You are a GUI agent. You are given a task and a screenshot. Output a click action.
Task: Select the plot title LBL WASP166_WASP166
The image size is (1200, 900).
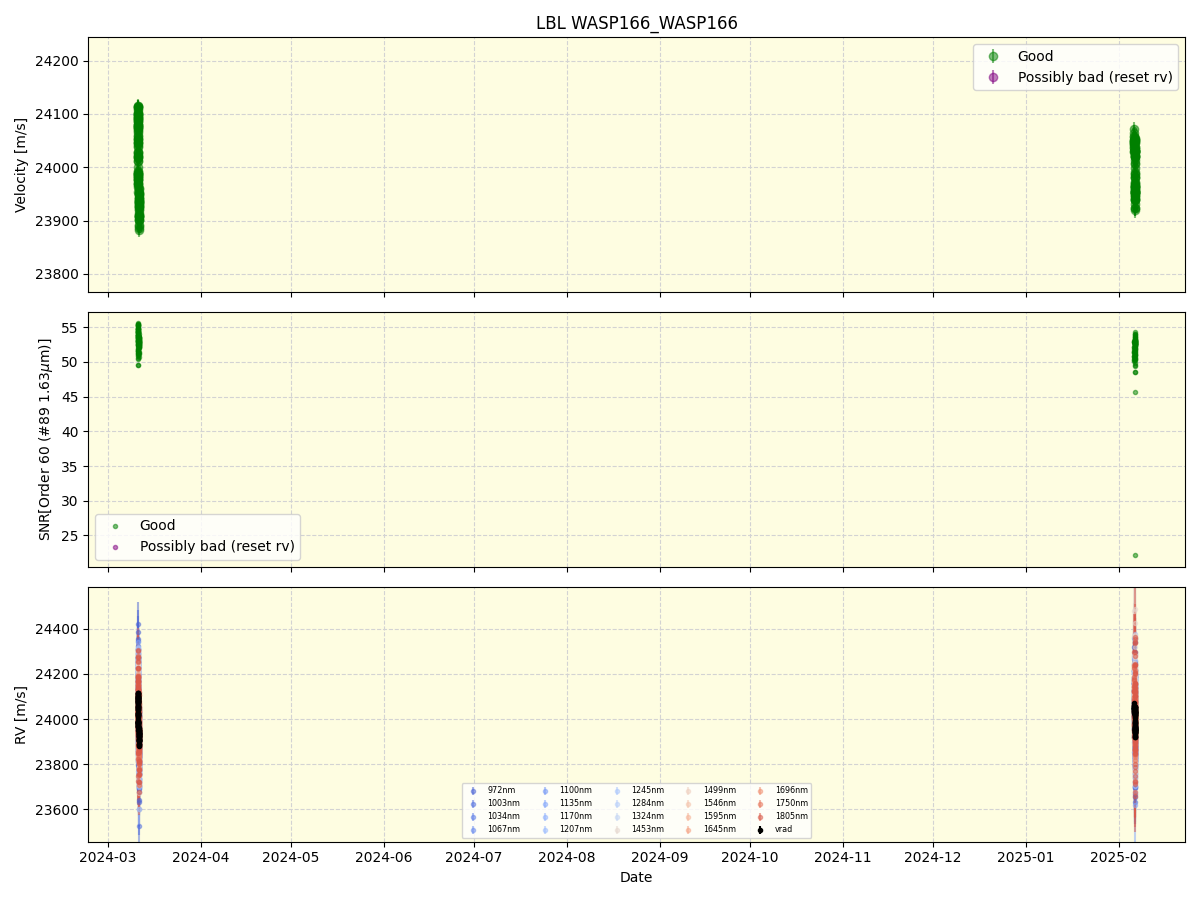pyautogui.click(x=637, y=23)
